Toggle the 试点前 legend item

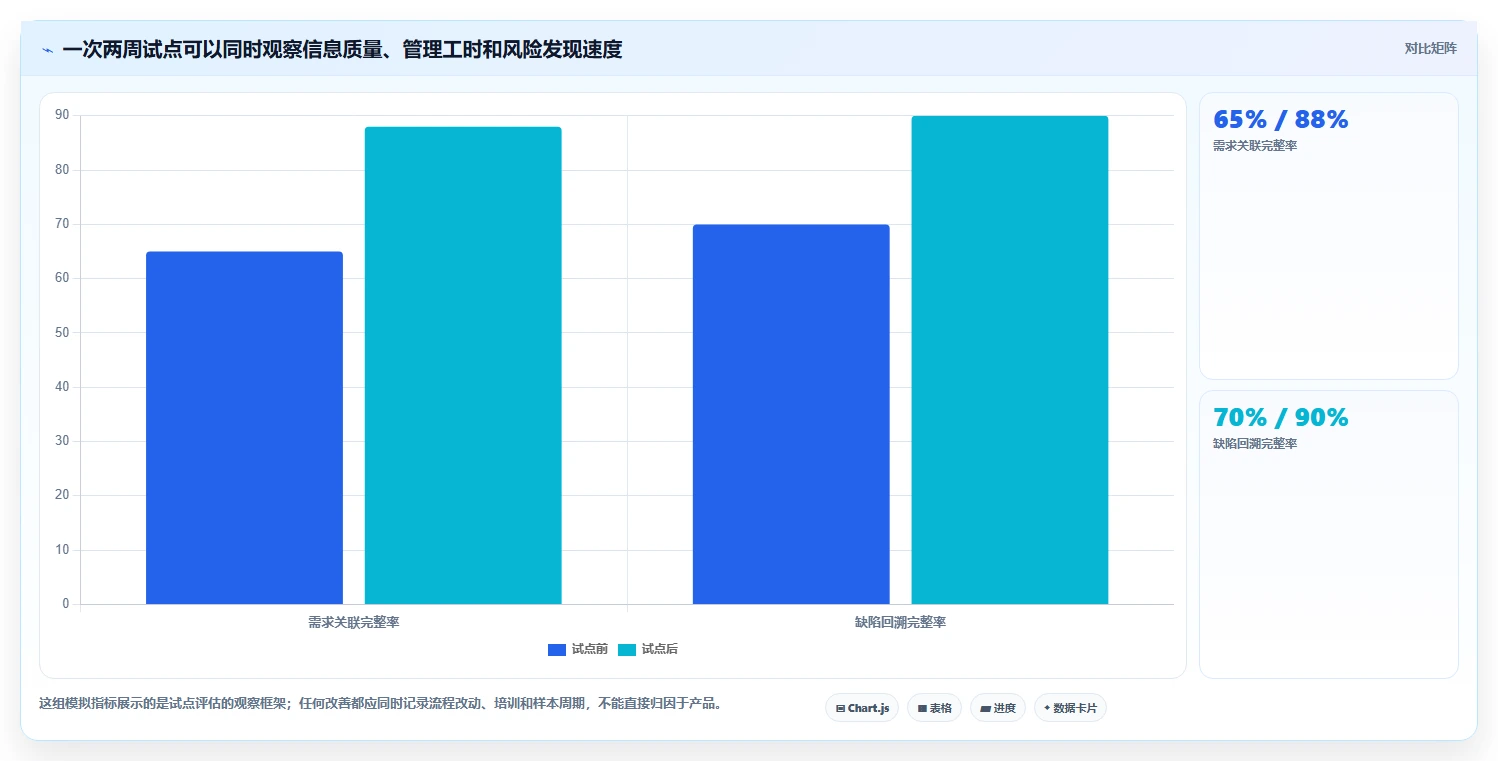[x=578, y=650]
